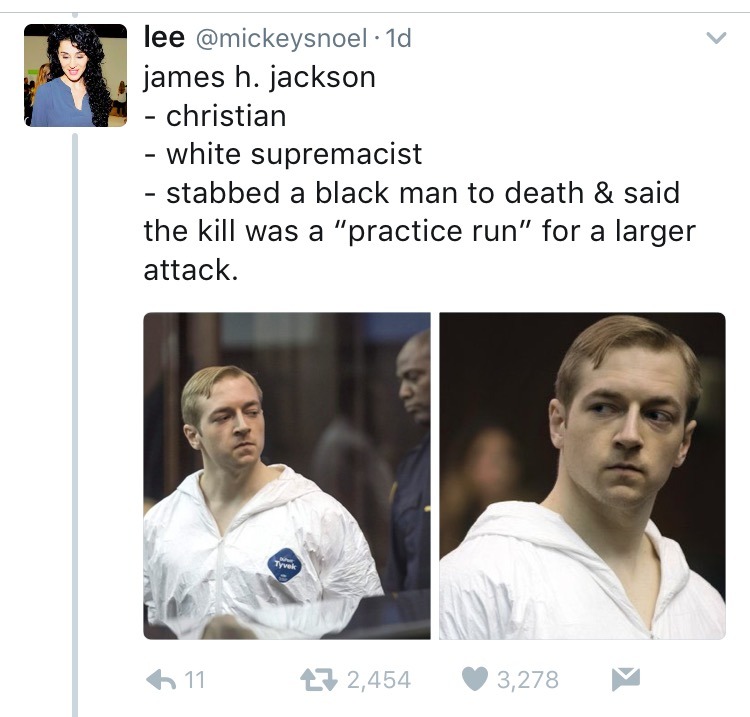Screen dimensions: 750x717
Task: View the 11 replies count
Action: tap(195, 680)
